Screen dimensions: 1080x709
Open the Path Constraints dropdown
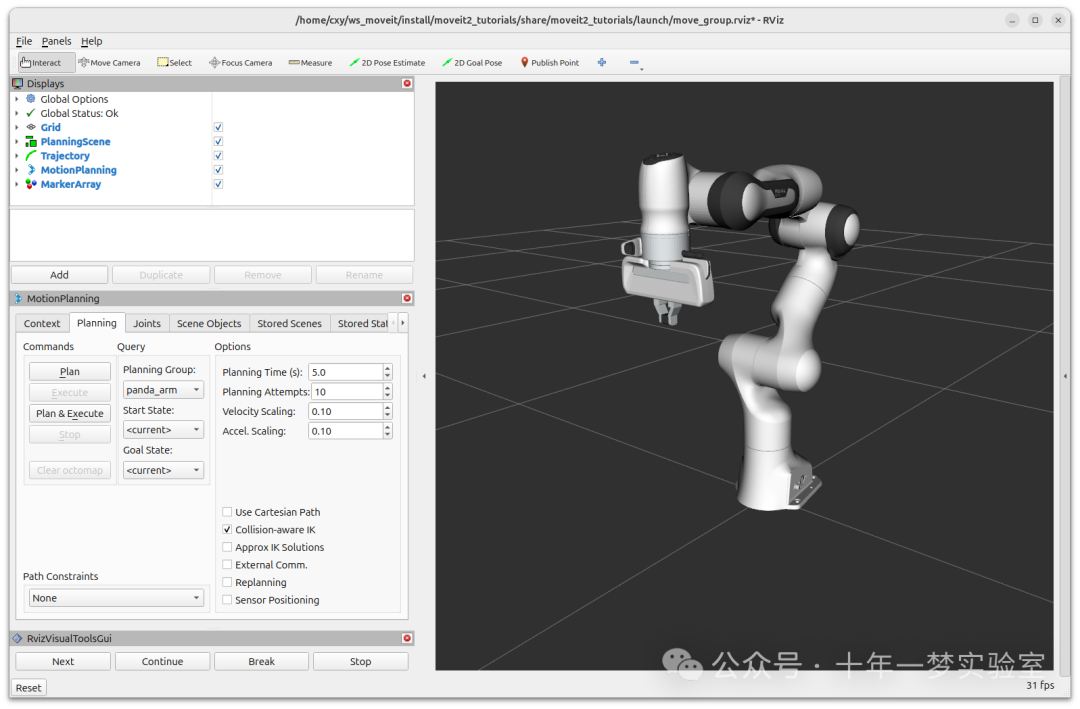[116, 598]
